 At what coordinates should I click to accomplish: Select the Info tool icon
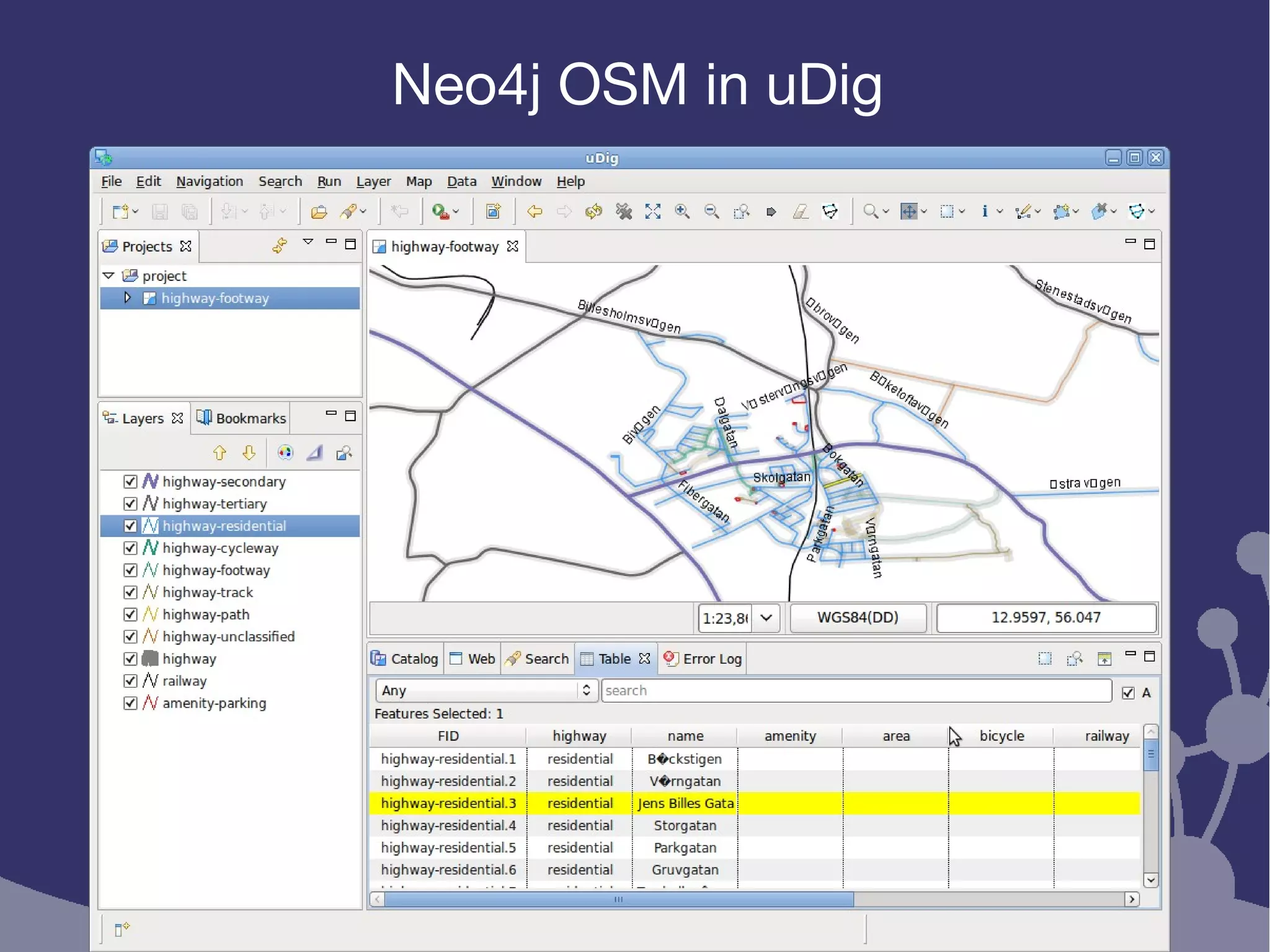[x=985, y=211]
